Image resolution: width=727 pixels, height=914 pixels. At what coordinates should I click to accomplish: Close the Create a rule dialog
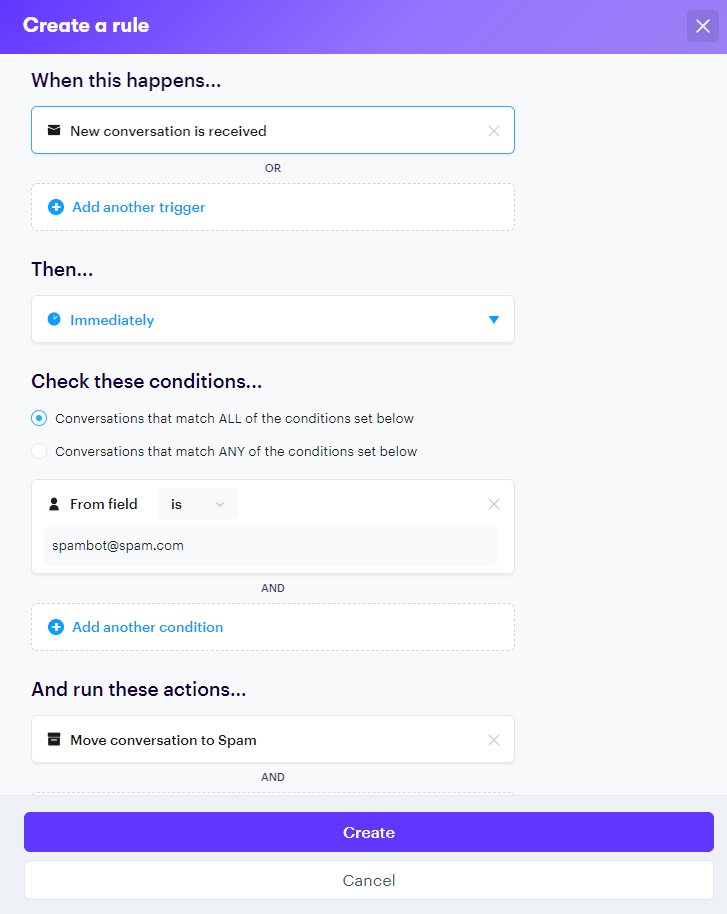pyautogui.click(x=702, y=26)
